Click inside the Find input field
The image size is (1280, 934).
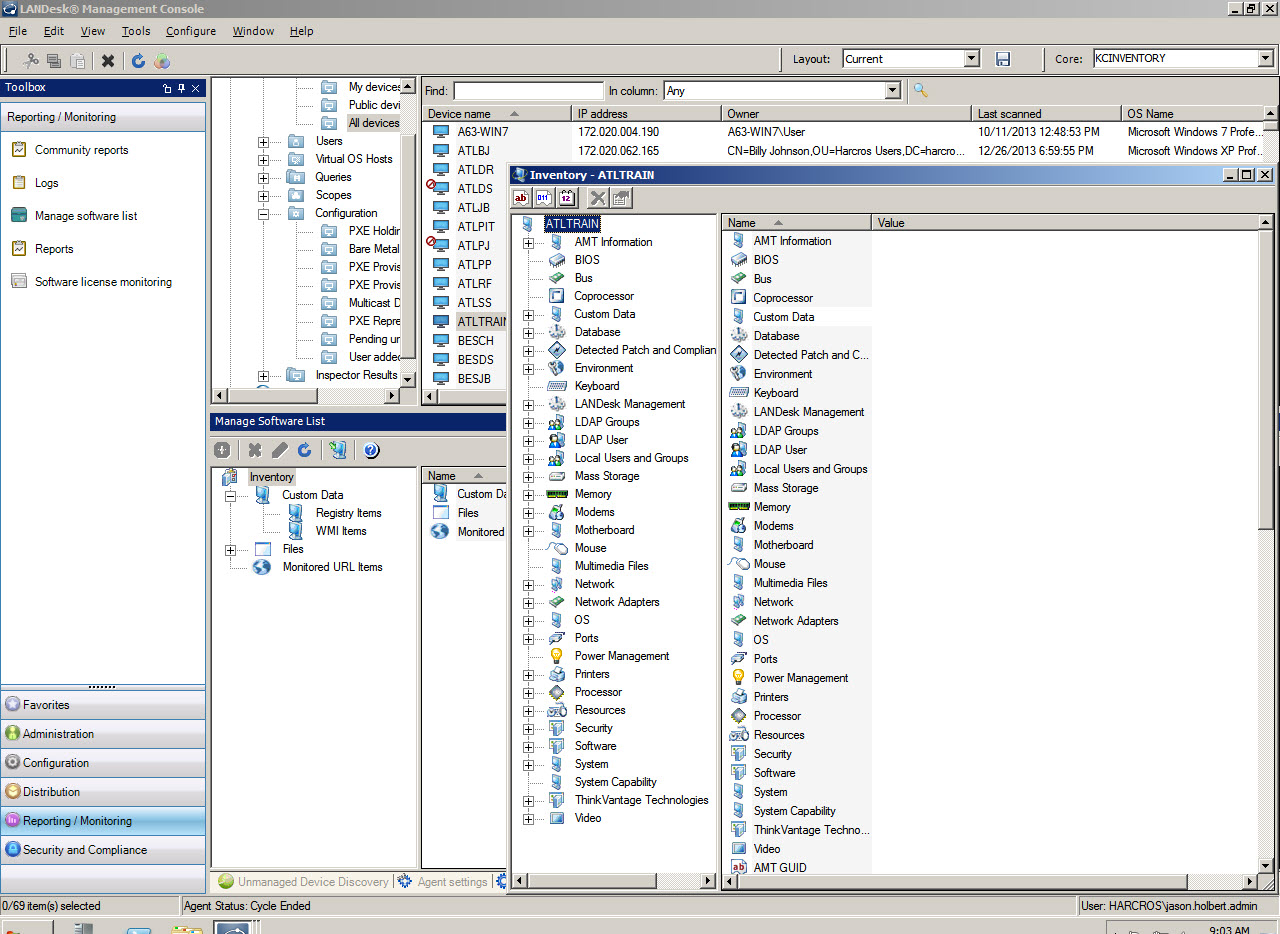[x=527, y=90]
